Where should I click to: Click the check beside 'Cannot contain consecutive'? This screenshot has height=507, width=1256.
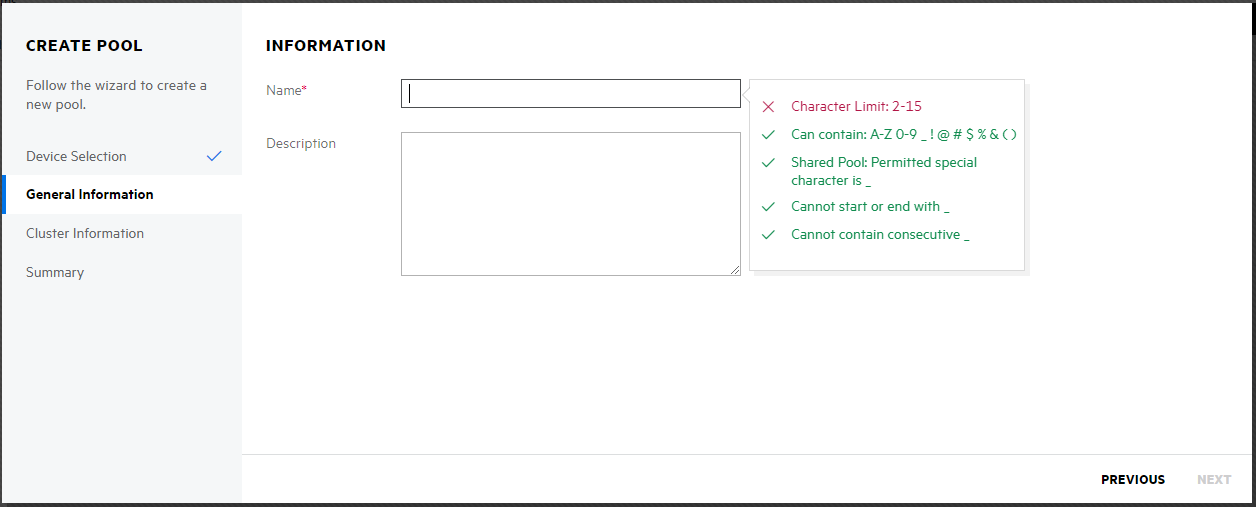pos(768,234)
